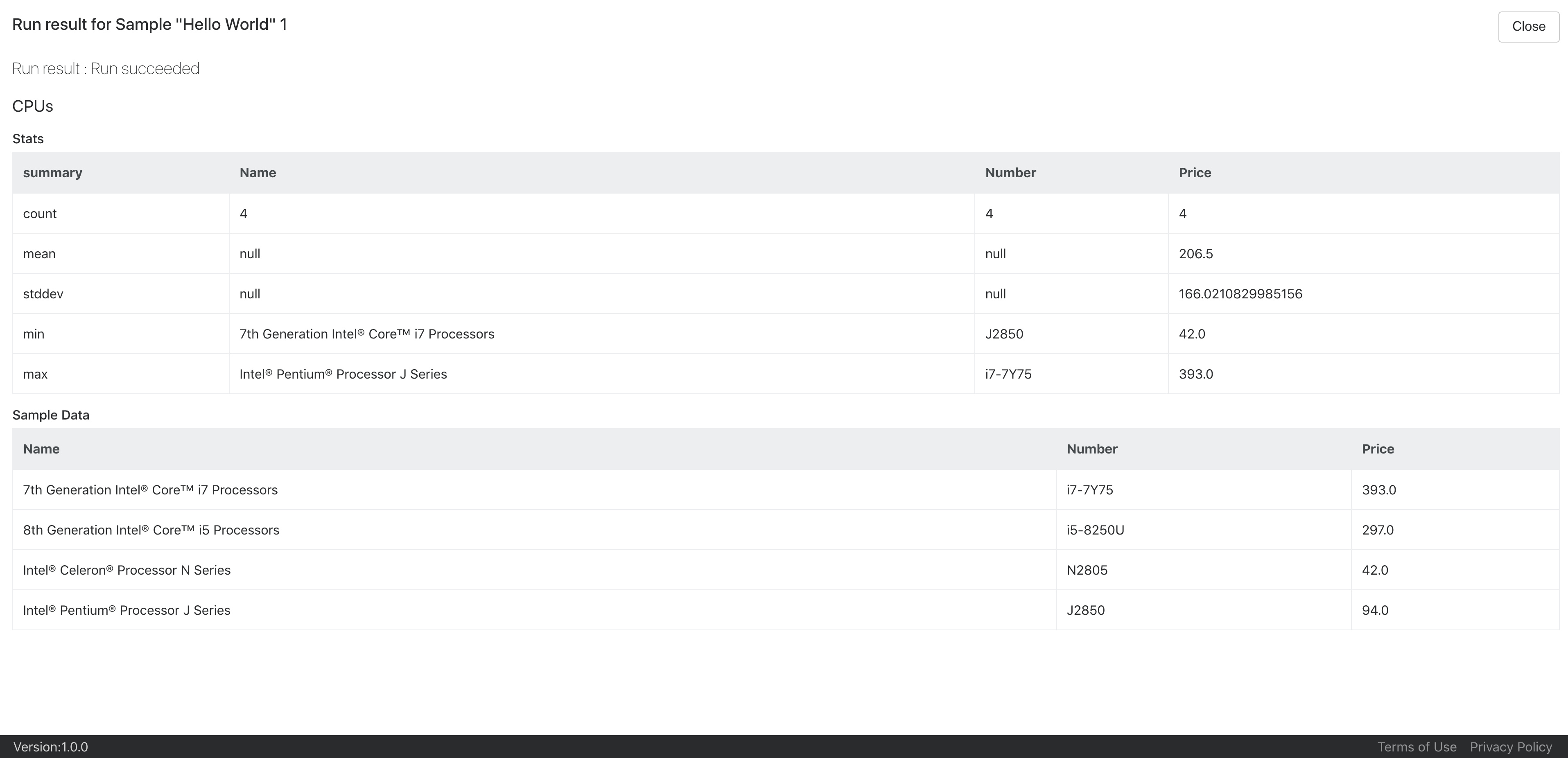
Task: Click the Version:1.0.0 footer text
Action: click(50, 747)
